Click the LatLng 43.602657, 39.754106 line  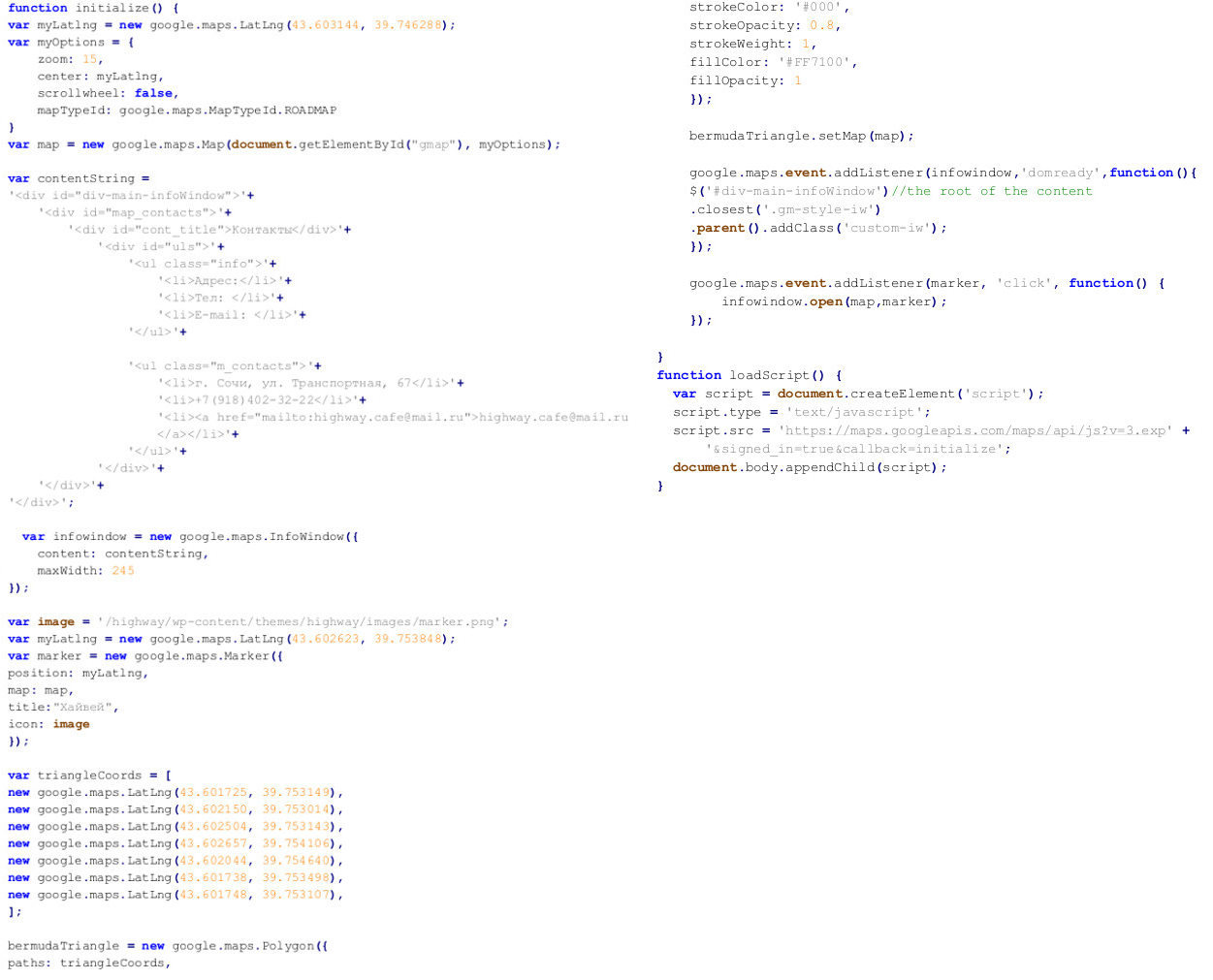coord(176,844)
